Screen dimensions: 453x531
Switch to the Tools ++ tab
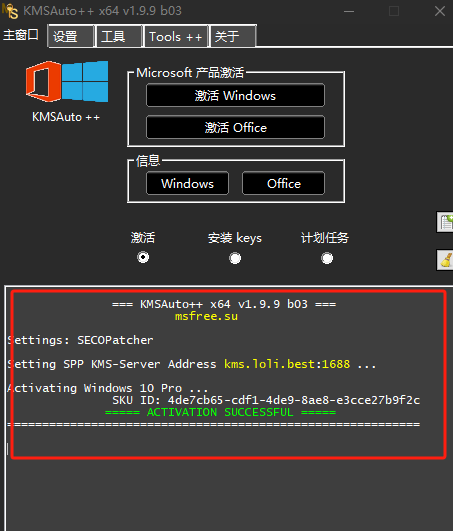click(x=176, y=36)
